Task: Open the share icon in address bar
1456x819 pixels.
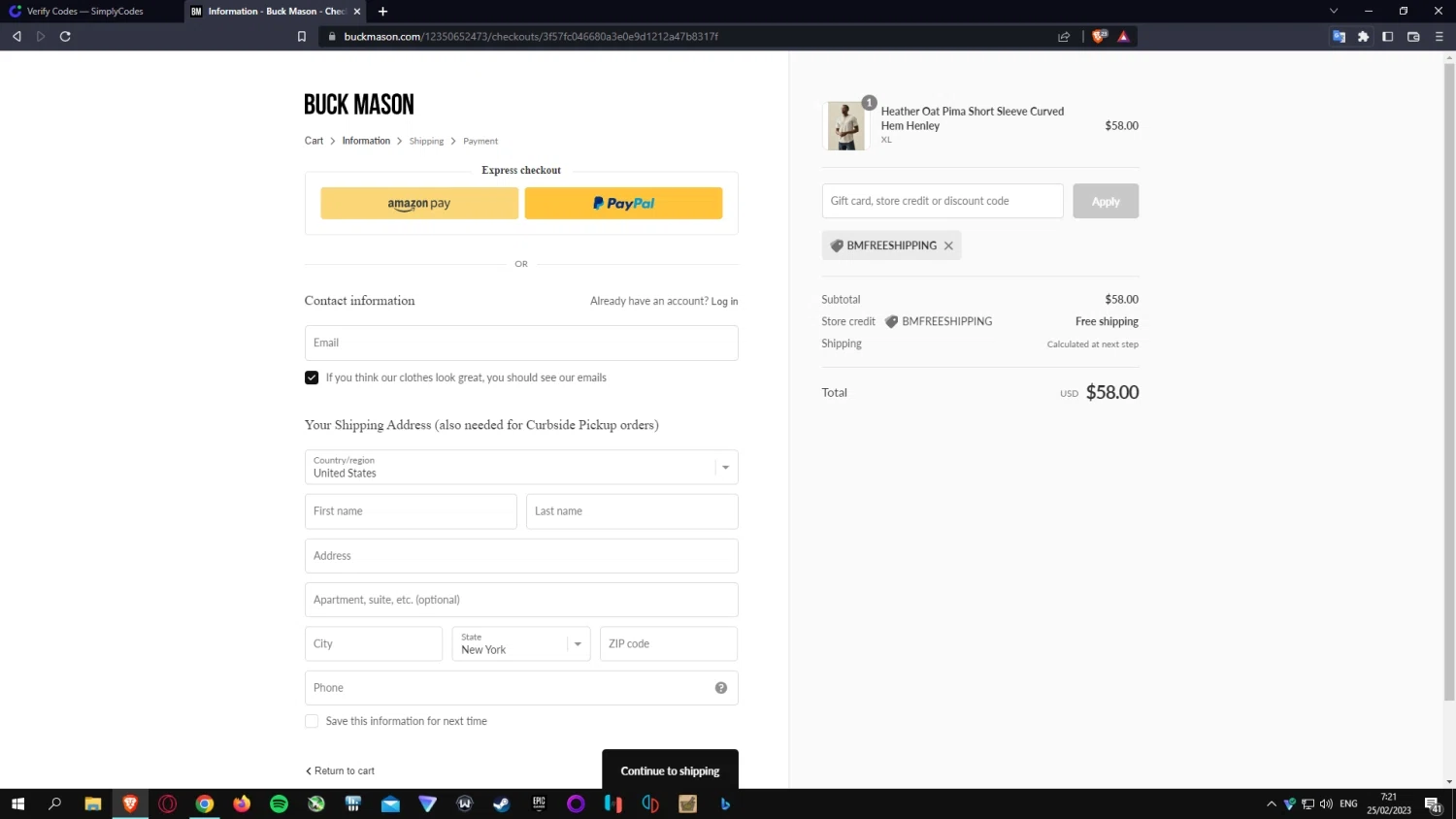Action: pyautogui.click(x=1064, y=37)
